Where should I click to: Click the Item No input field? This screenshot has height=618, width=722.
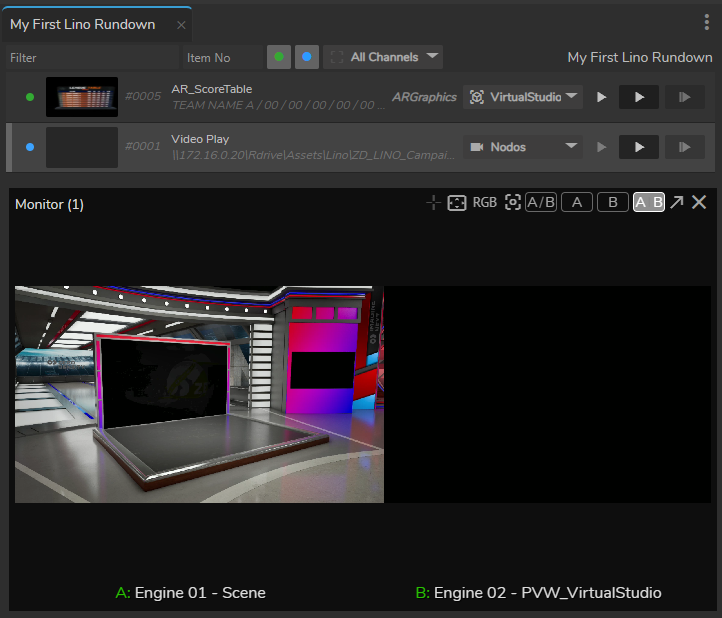pos(222,58)
